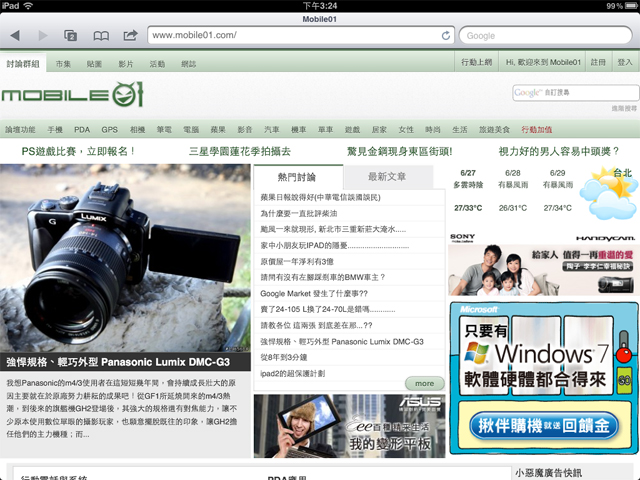This screenshot has width=640, height=480.
Task: Open the ASUS Eee 我的變形平板 ad
Action: 349,426
